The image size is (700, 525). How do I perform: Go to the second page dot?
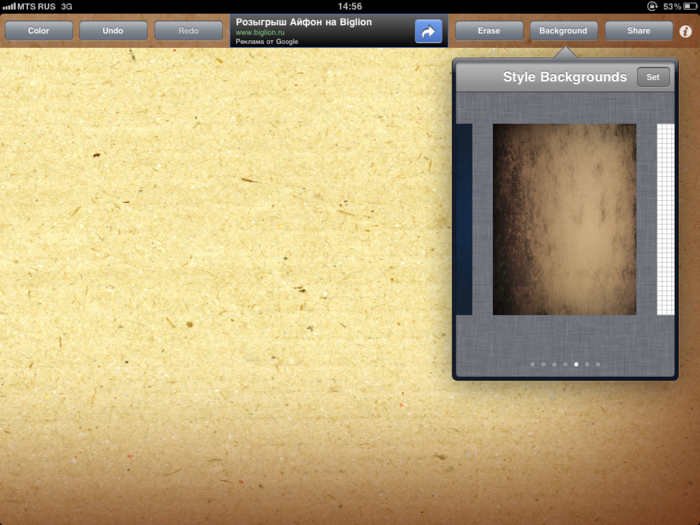click(543, 364)
